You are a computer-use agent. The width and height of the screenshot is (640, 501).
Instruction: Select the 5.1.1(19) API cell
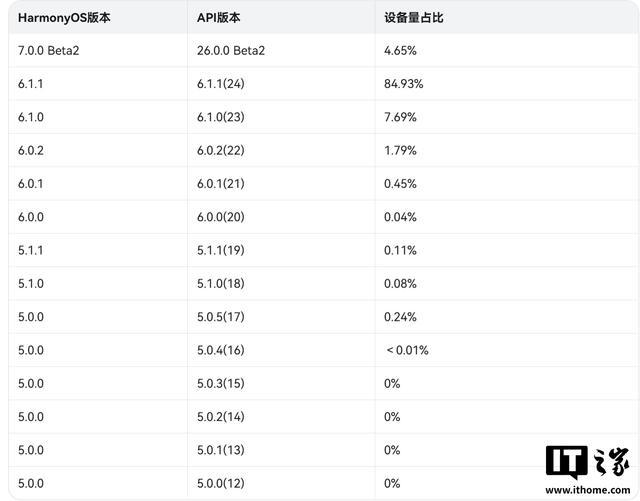221,250
